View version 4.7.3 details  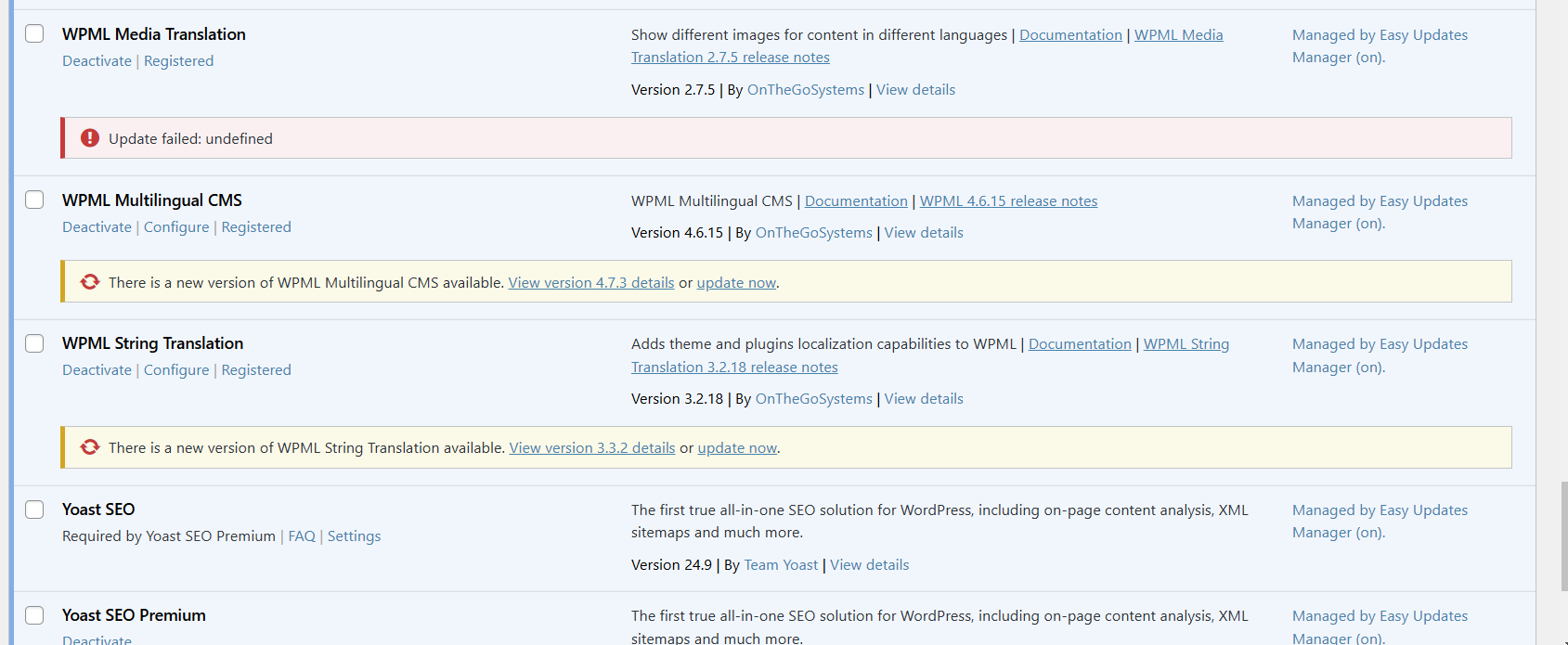591,283
